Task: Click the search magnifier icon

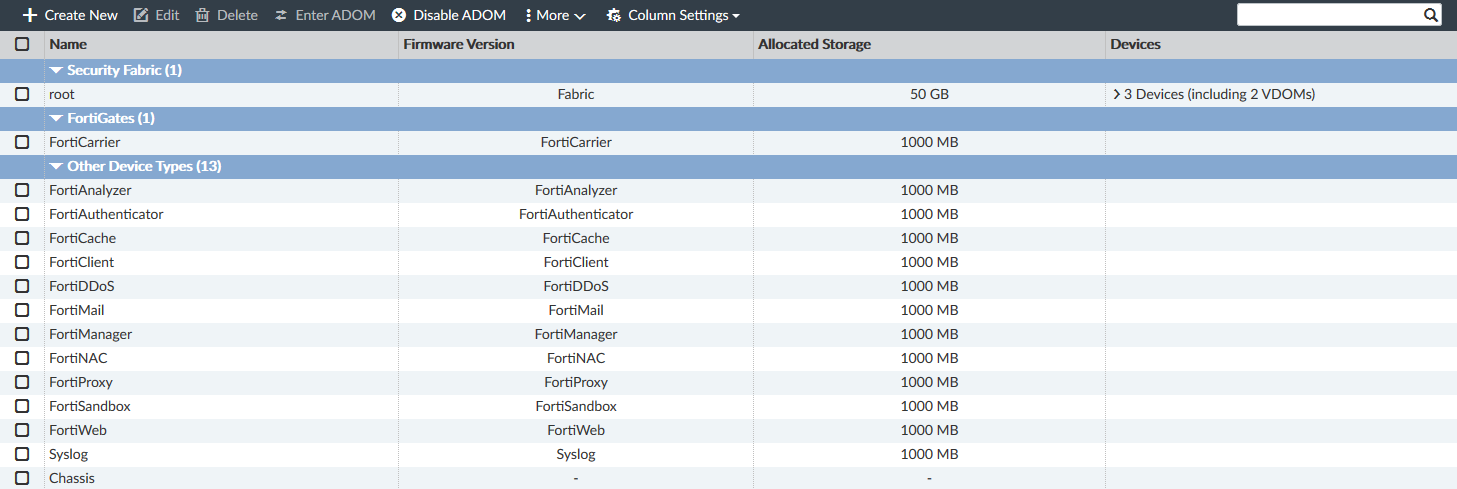Action: click(1431, 15)
